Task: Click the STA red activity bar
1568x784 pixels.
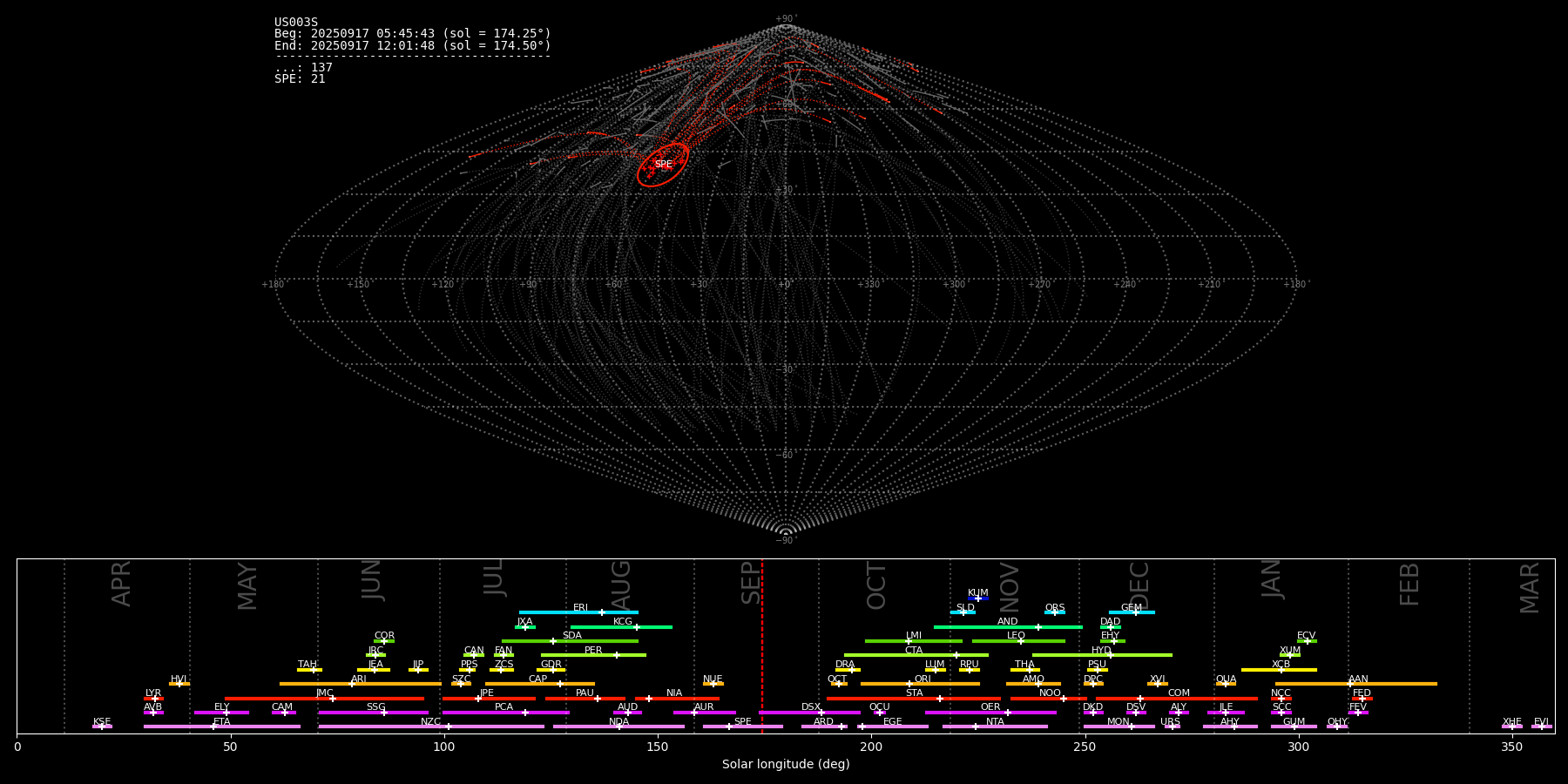Action: coord(914,699)
